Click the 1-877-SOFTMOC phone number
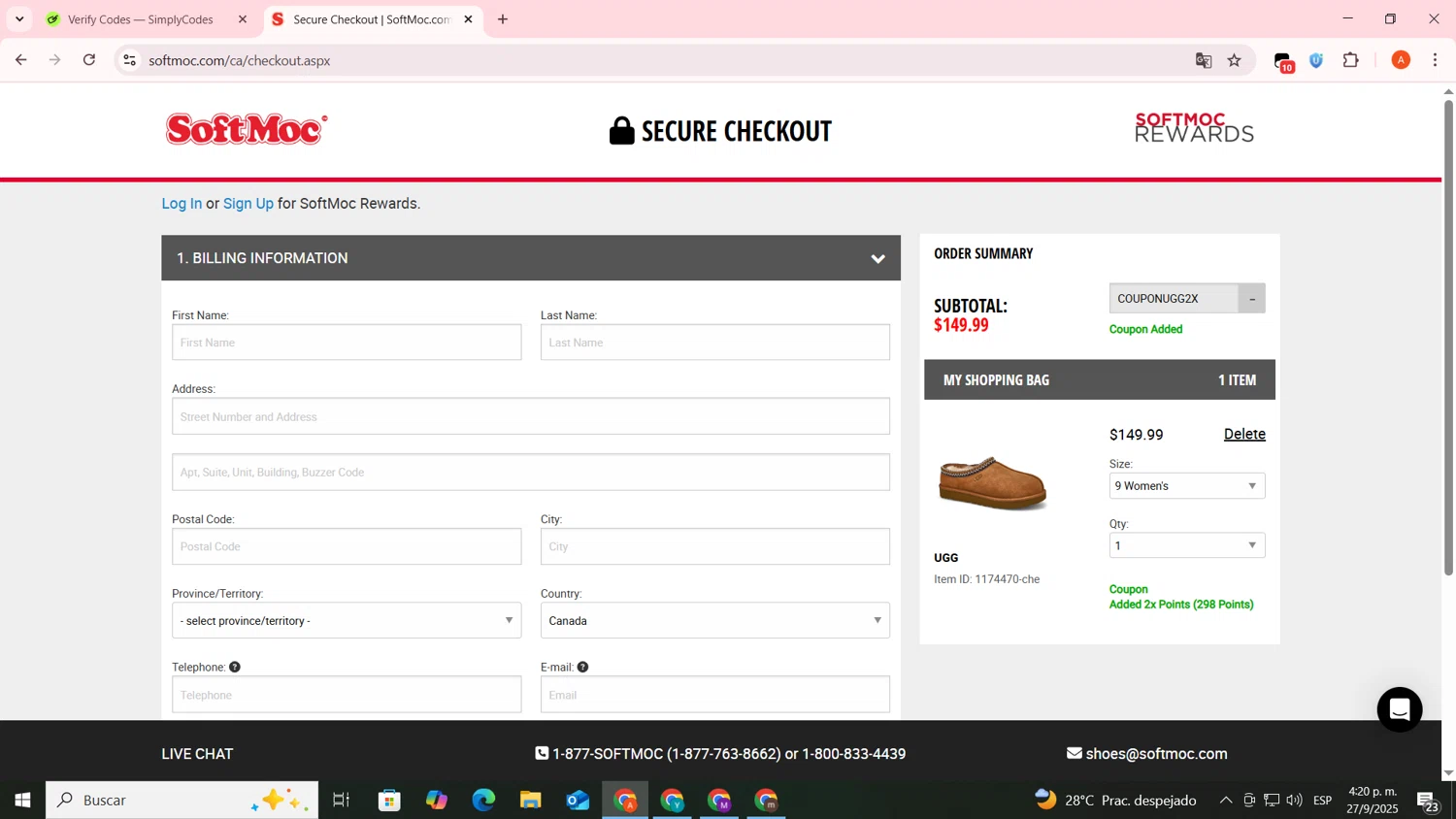Image resolution: width=1456 pixels, height=819 pixels. pos(667,754)
